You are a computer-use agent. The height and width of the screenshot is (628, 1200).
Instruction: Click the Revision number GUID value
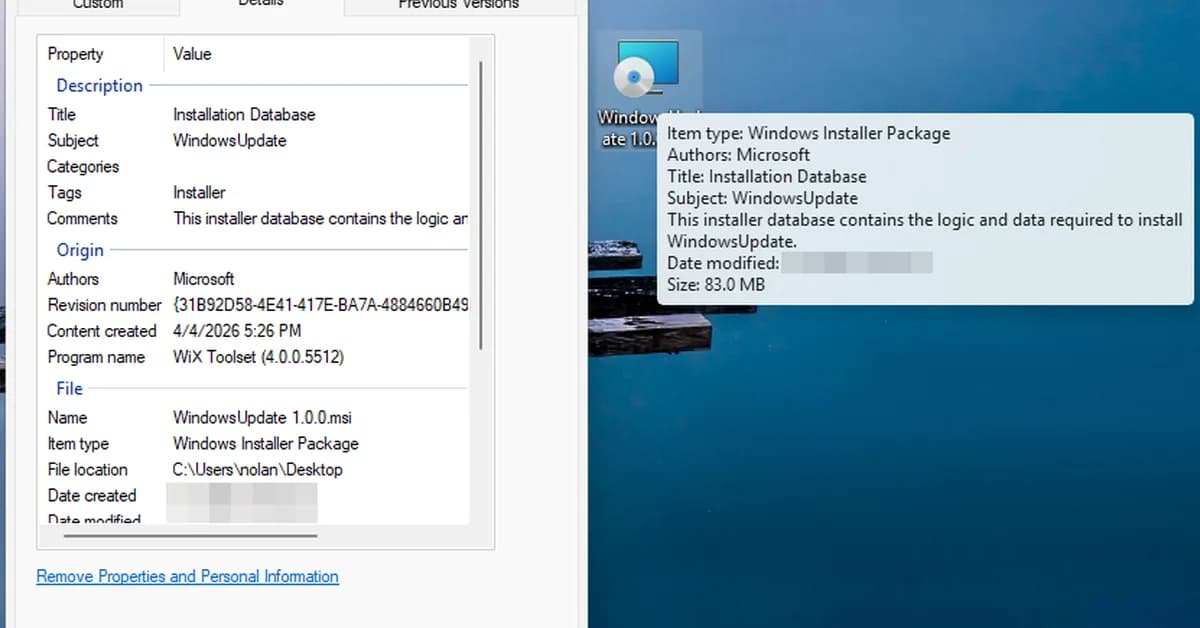click(x=320, y=304)
